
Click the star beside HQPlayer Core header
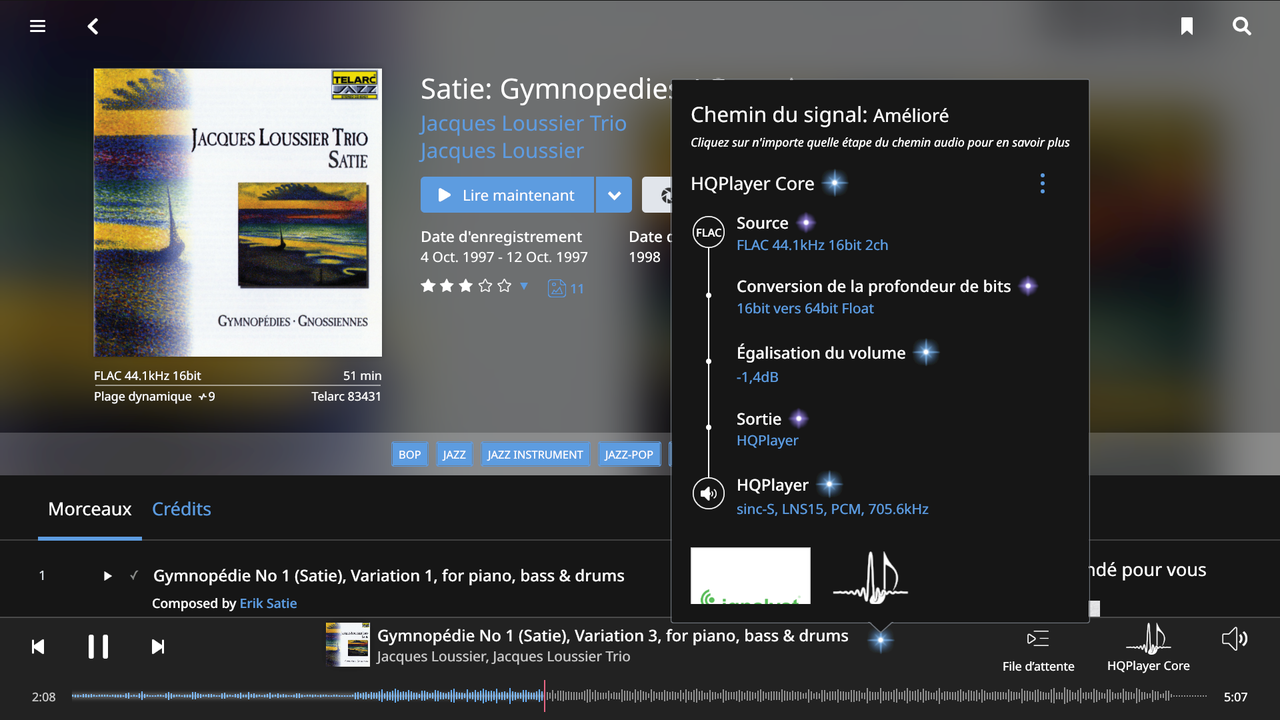[x=834, y=183]
